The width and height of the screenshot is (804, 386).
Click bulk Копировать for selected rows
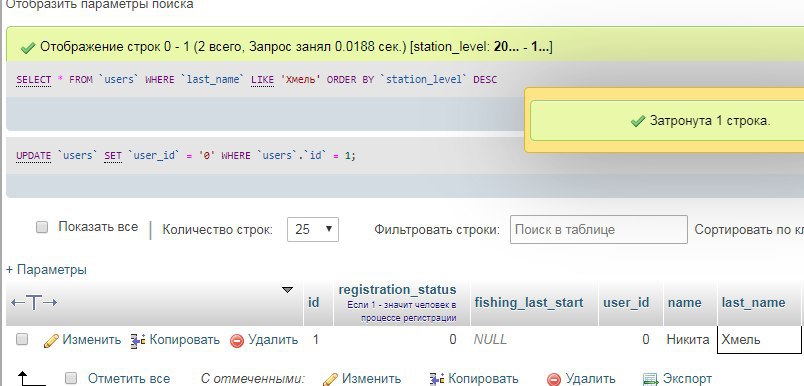click(x=483, y=379)
